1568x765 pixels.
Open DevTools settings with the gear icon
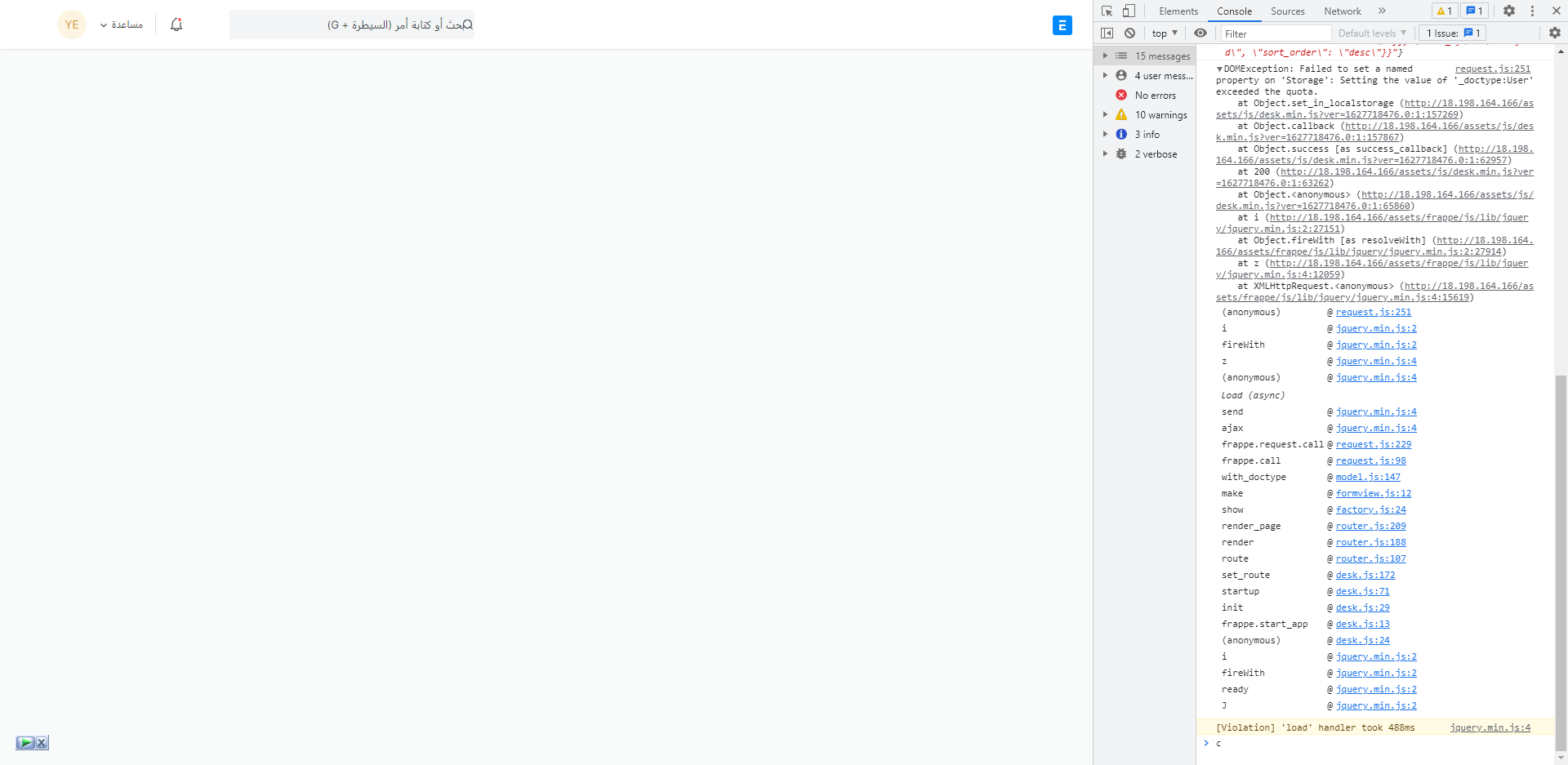click(1508, 11)
